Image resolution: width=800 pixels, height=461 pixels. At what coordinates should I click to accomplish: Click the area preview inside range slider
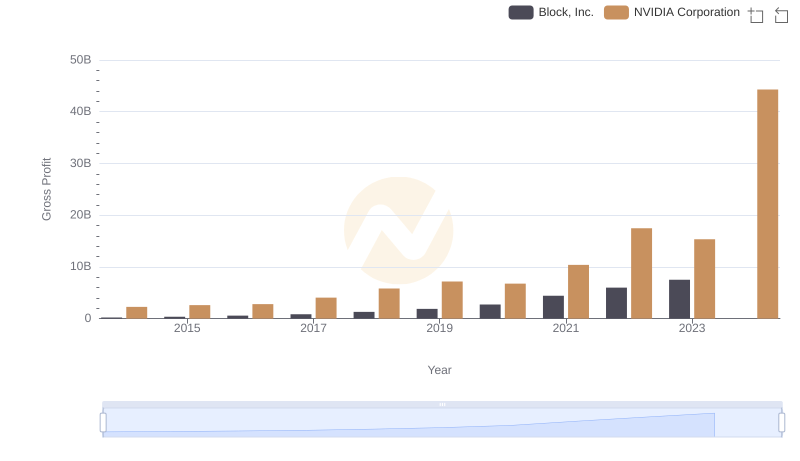tap(442, 423)
